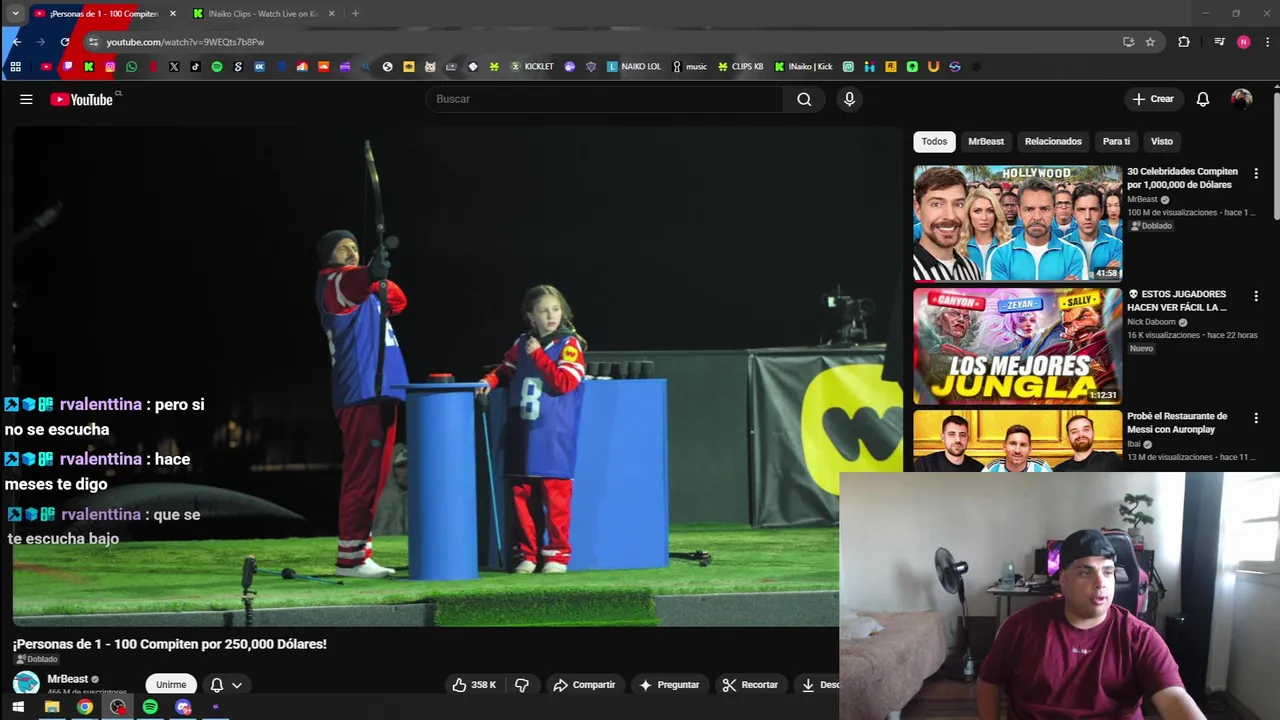Open the Spotify bookmark icon in bookmarks bar

[217, 67]
